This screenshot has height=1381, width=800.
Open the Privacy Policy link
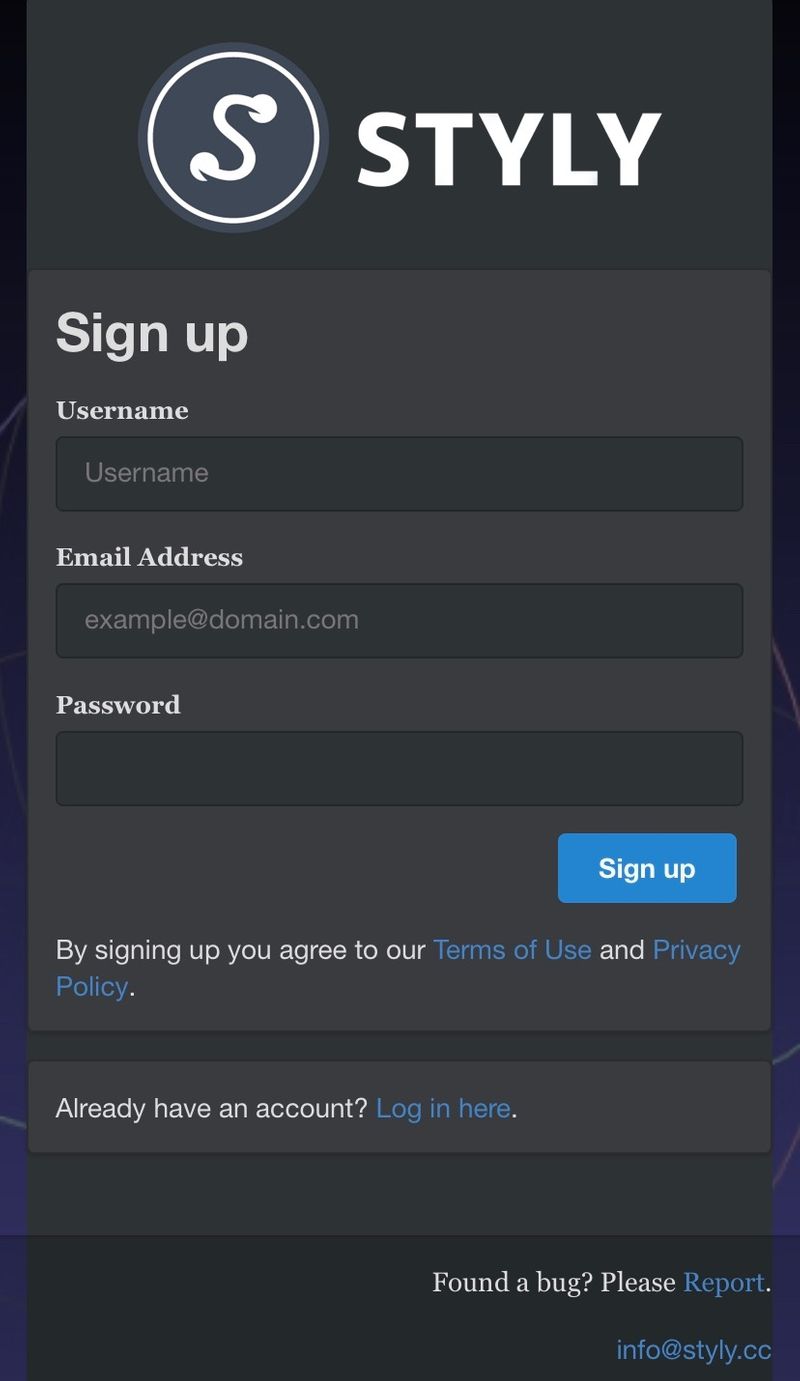click(696, 950)
